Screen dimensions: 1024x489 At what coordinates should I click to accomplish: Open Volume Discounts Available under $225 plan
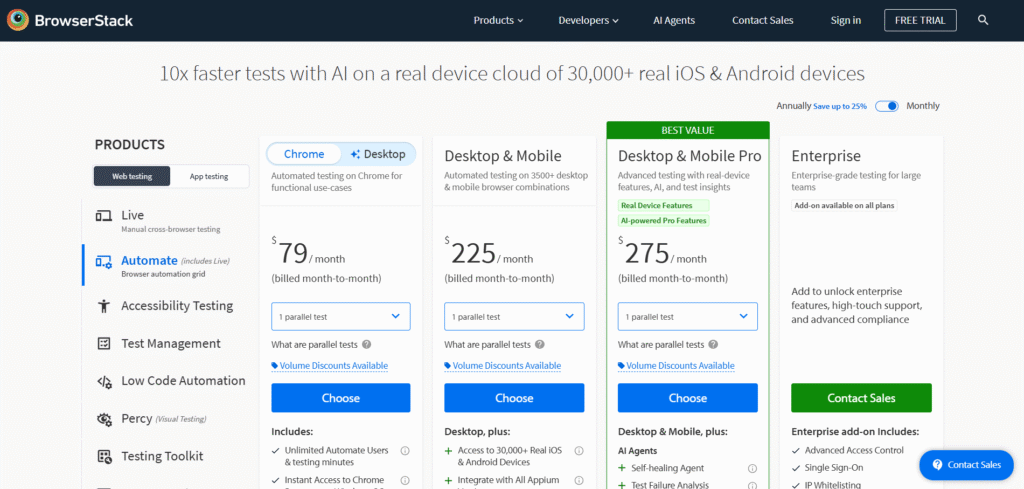pyautogui.click(x=503, y=366)
